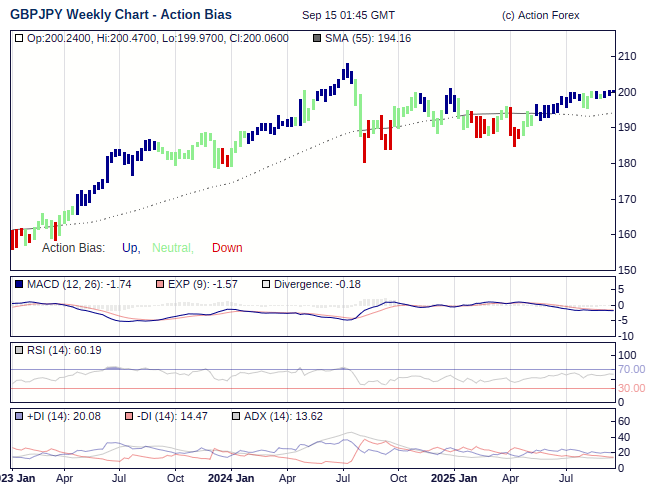Select the 'Up' Action Bias label
Image resolution: width=650 pixels, height=489 pixels.
pos(130,248)
